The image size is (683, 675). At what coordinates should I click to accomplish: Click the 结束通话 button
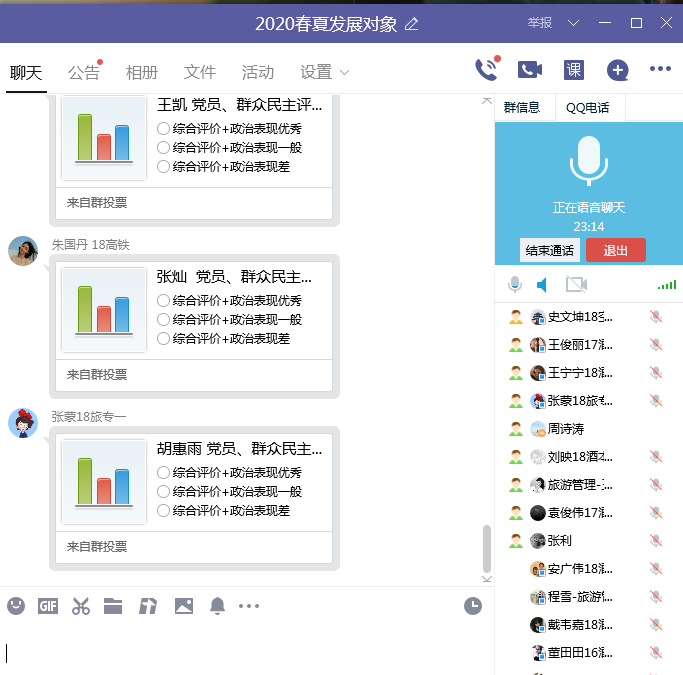tap(549, 250)
